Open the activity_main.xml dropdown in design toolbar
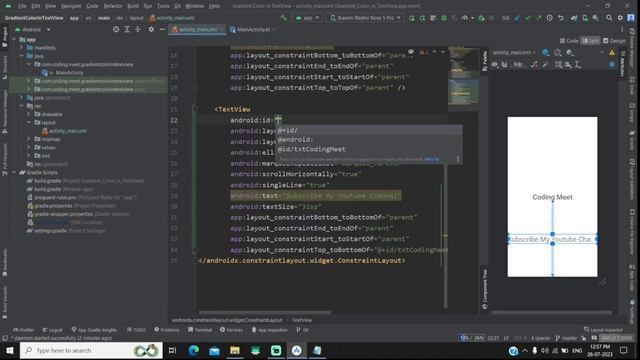Image resolution: width=640 pixels, height=360 pixels. point(514,53)
